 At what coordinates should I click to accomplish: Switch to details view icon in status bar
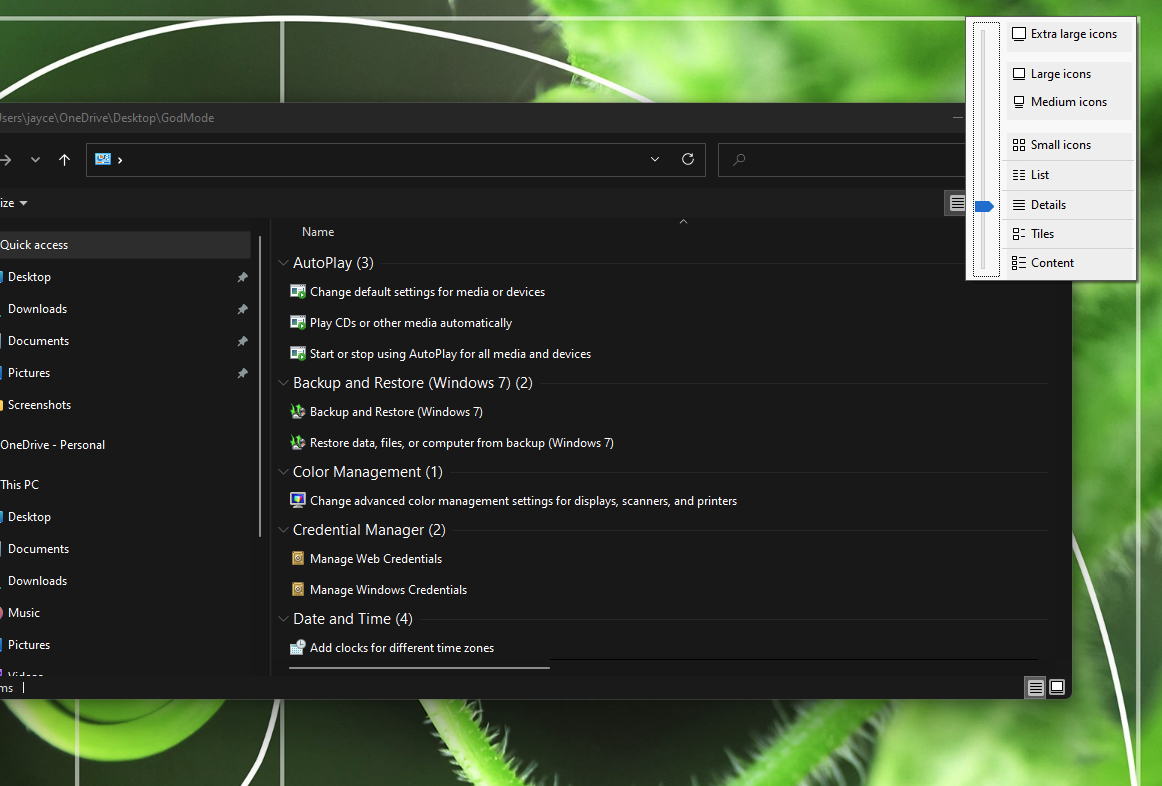(1035, 687)
